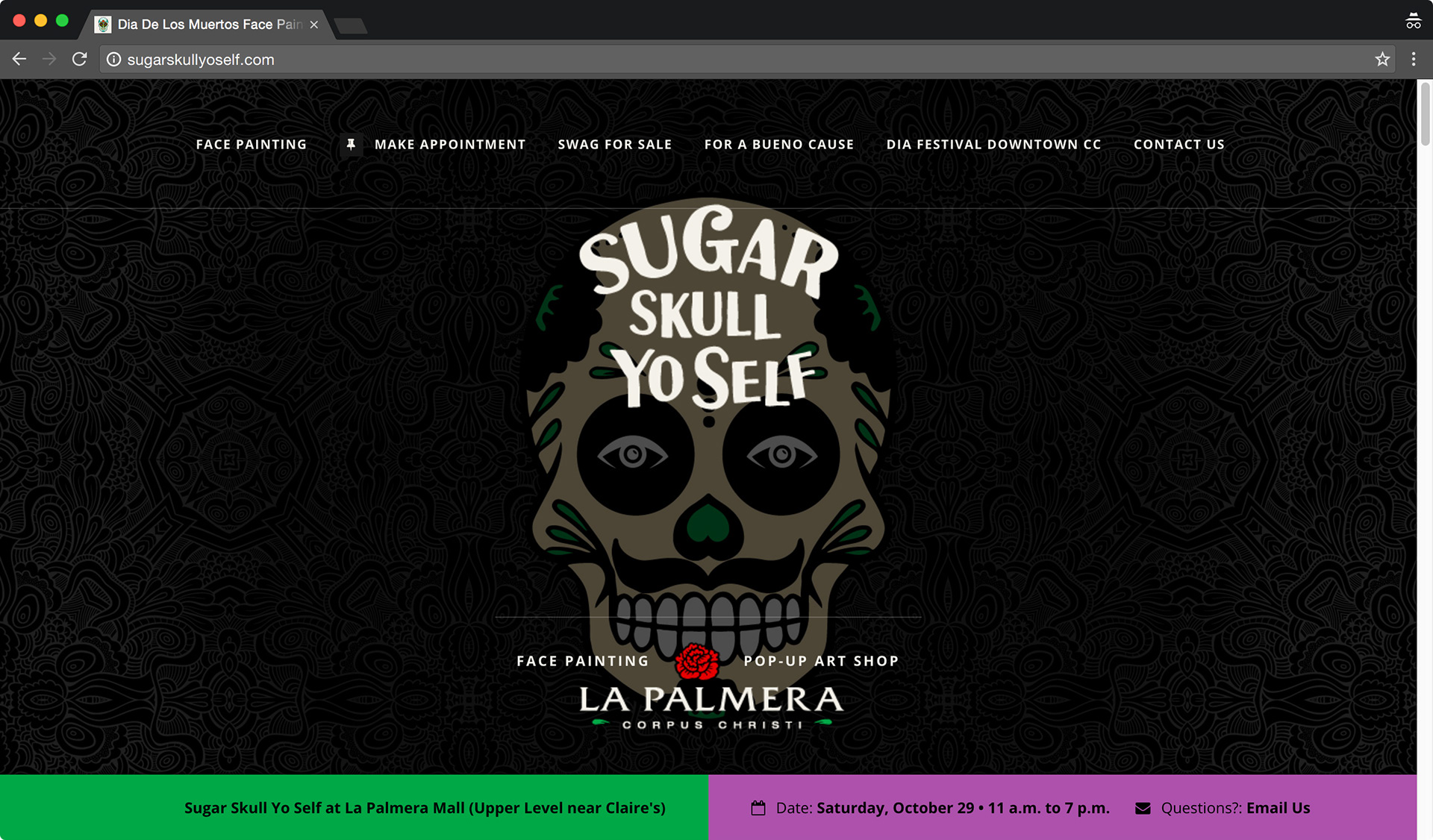Click the envelope icon near Questions

(x=1143, y=808)
